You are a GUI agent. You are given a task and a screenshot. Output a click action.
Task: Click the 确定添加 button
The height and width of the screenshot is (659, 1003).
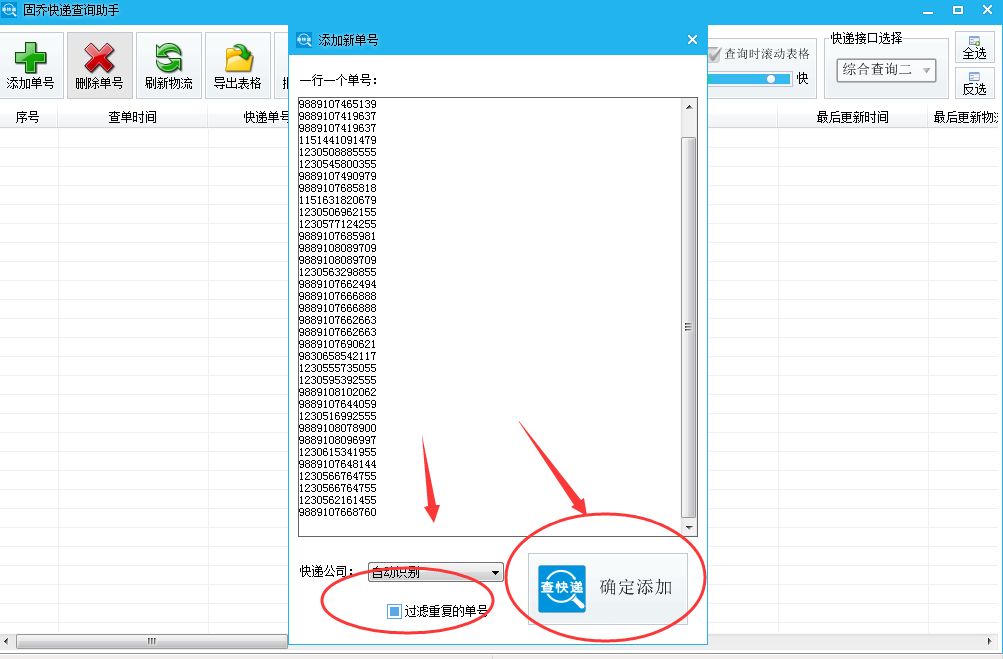coord(607,589)
